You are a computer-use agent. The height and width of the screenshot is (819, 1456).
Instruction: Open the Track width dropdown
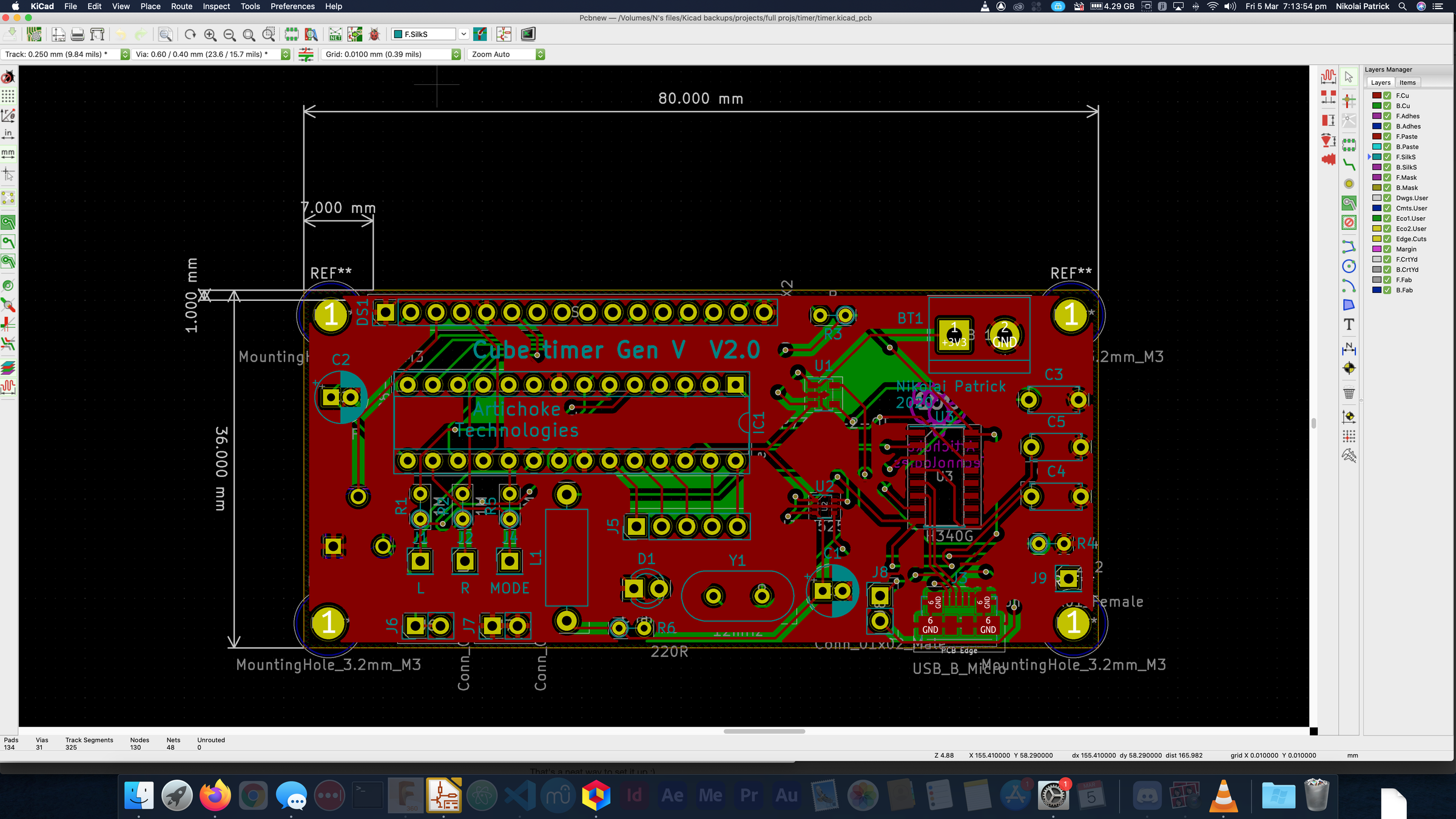(125, 54)
